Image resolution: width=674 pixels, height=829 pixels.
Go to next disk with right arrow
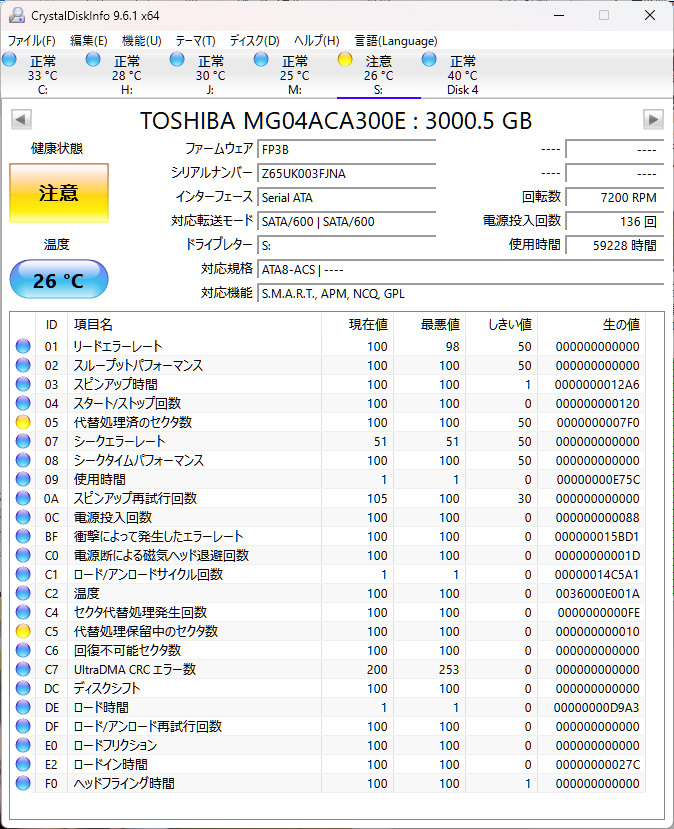[x=653, y=119]
